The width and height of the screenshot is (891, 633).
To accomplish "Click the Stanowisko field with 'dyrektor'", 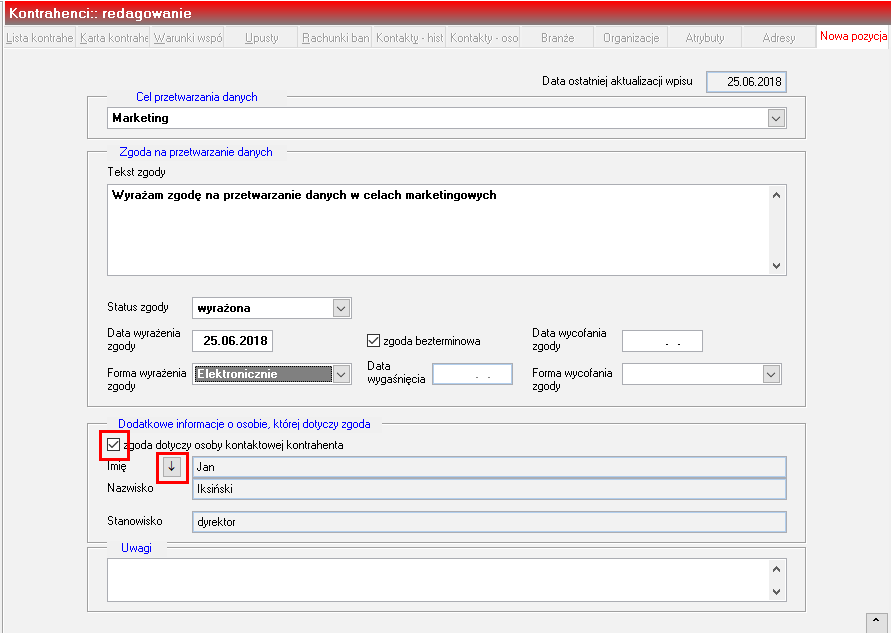I will 489,522.
